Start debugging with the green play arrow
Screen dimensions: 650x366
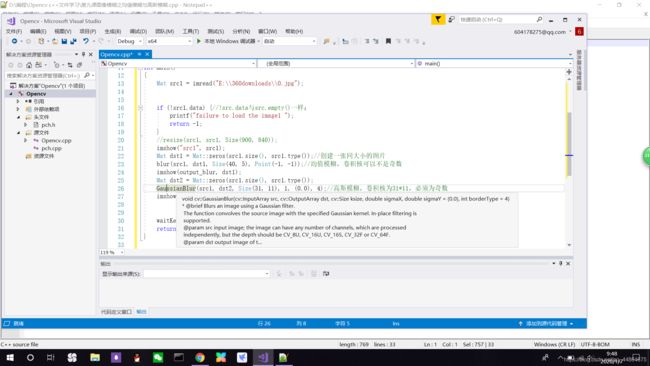(x=199, y=41)
